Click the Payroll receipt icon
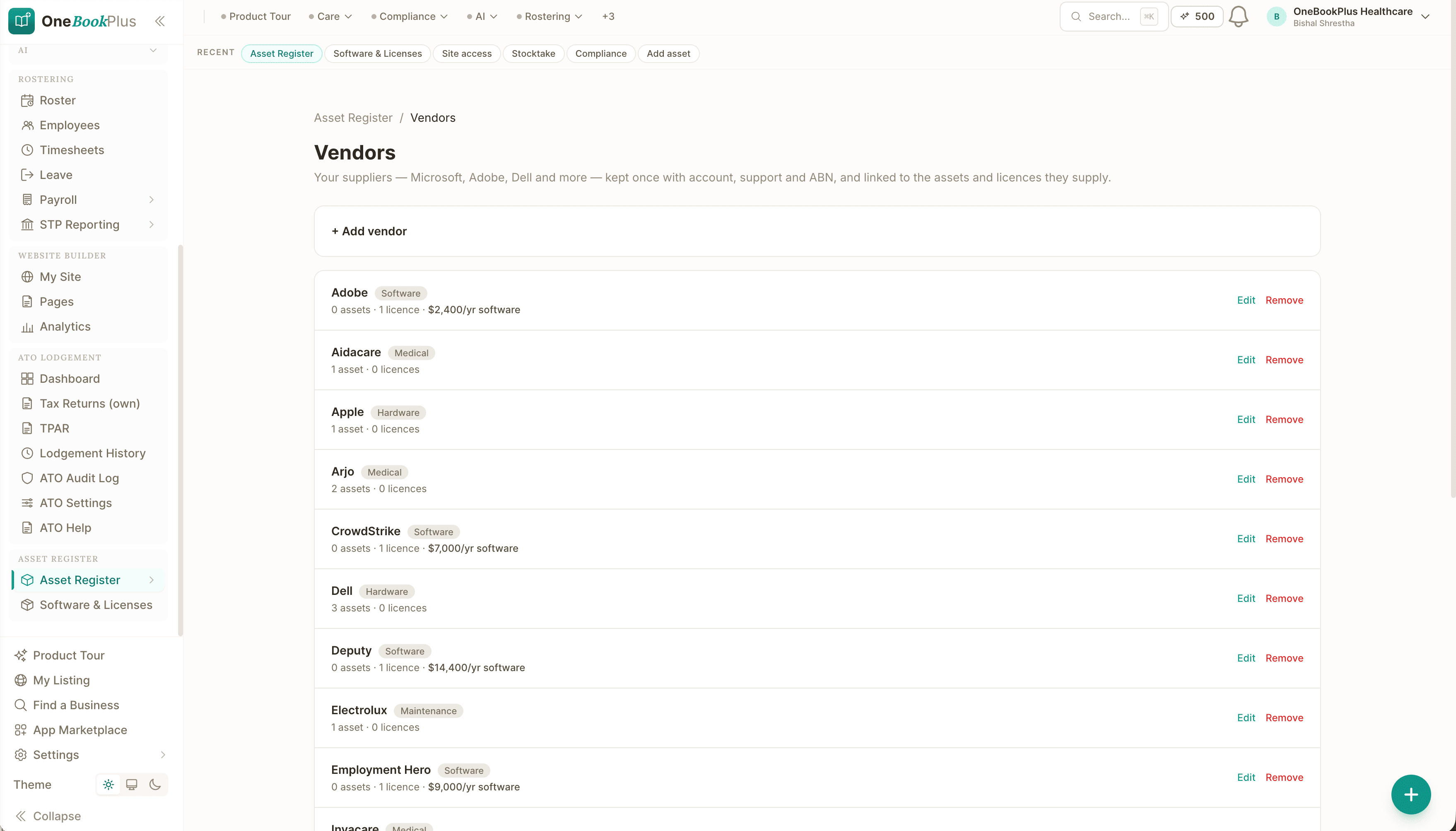This screenshot has height=831, width=1456. tap(27, 200)
